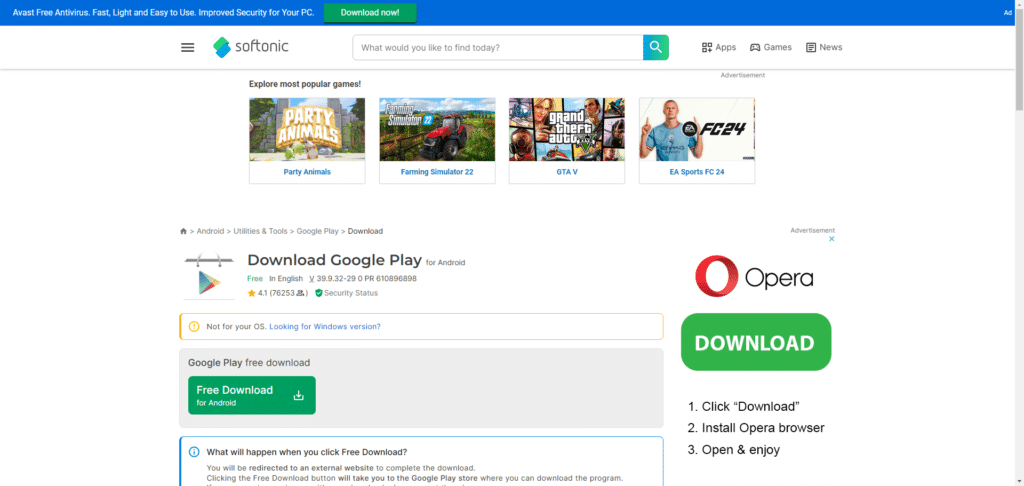Click the green Opera DOWNLOAD button

pyautogui.click(x=756, y=342)
